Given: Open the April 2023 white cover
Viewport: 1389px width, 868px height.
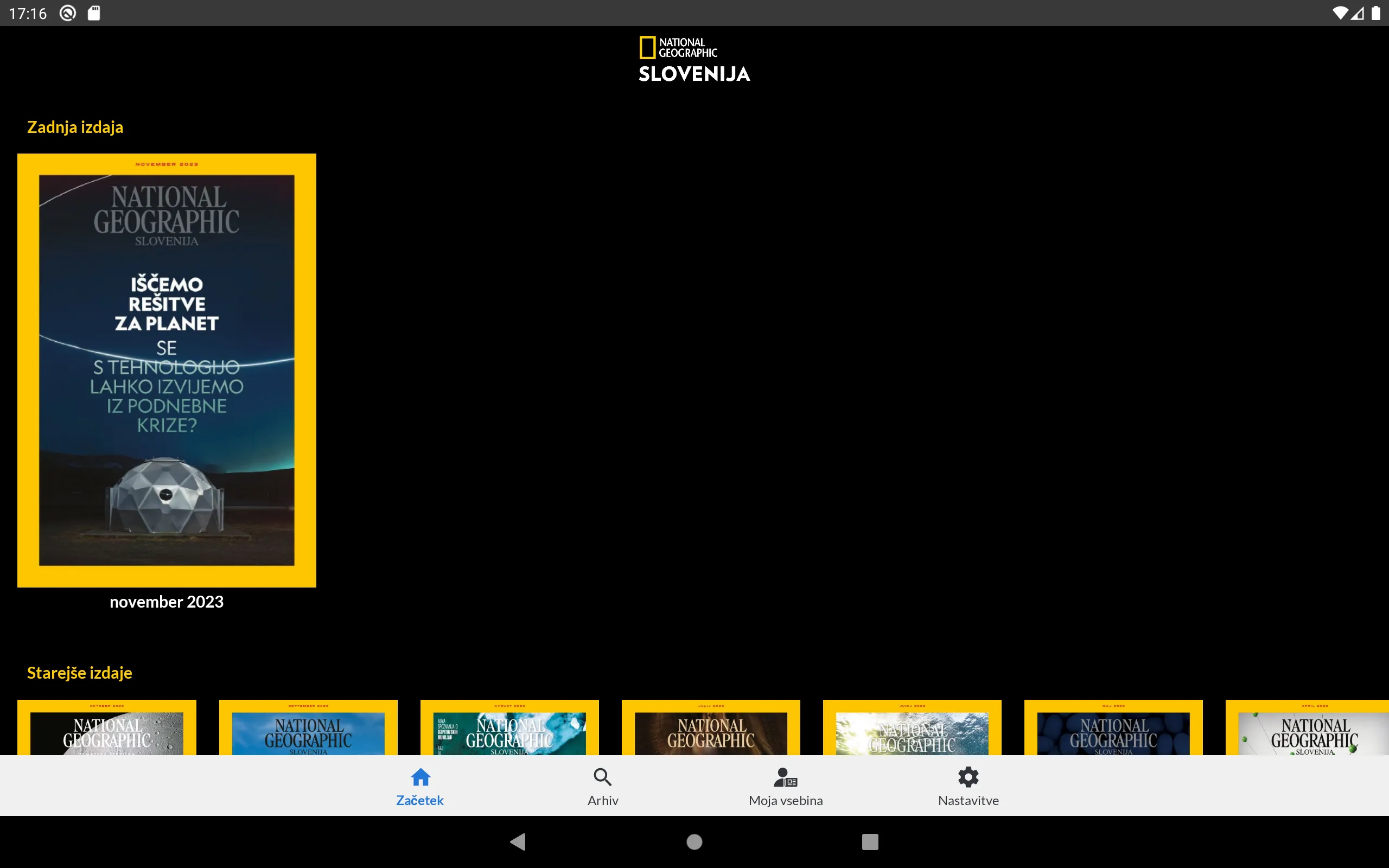Looking at the screenshot, I should pyautogui.click(x=1308, y=727).
